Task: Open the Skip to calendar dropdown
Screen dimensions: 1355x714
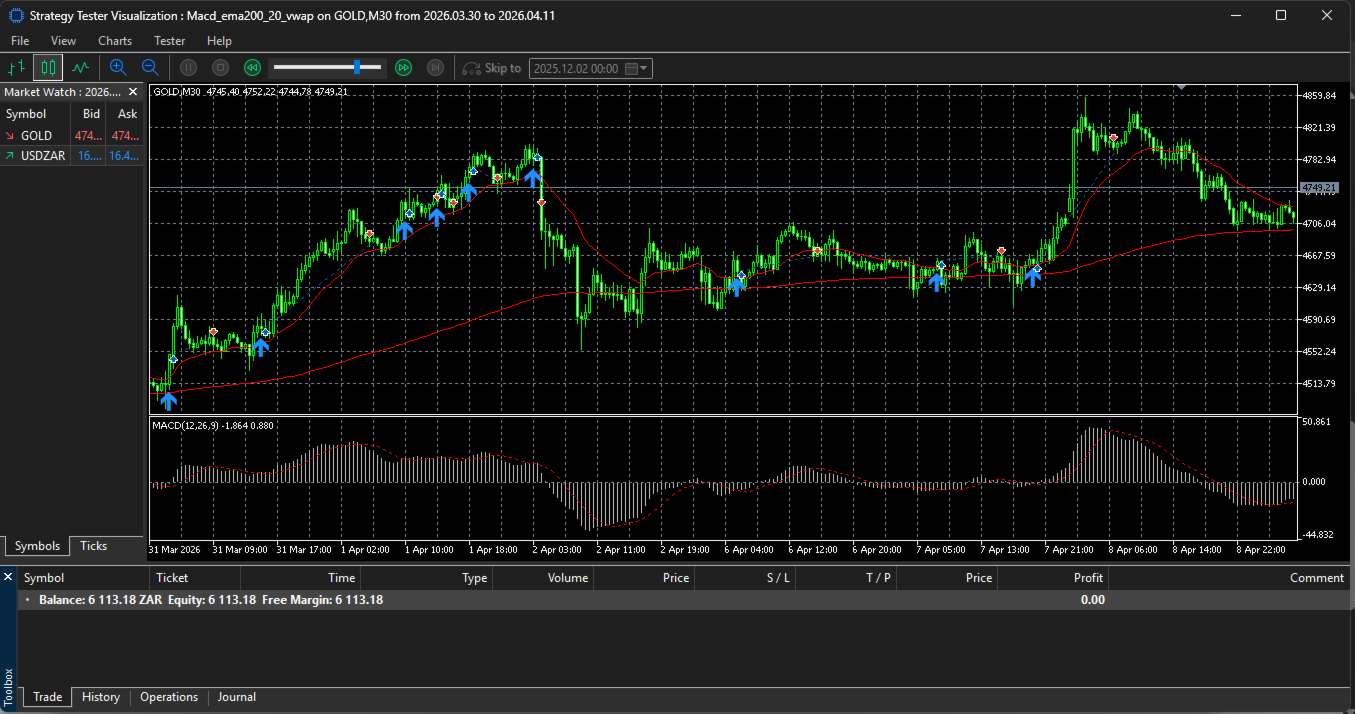Action: coord(637,68)
